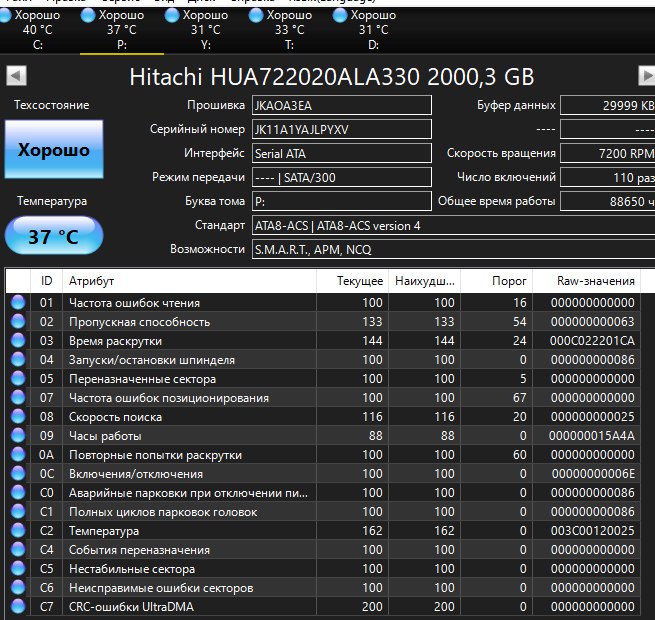Click the Буфер данных value 29999 KB

pyautogui.click(x=607, y=105)
